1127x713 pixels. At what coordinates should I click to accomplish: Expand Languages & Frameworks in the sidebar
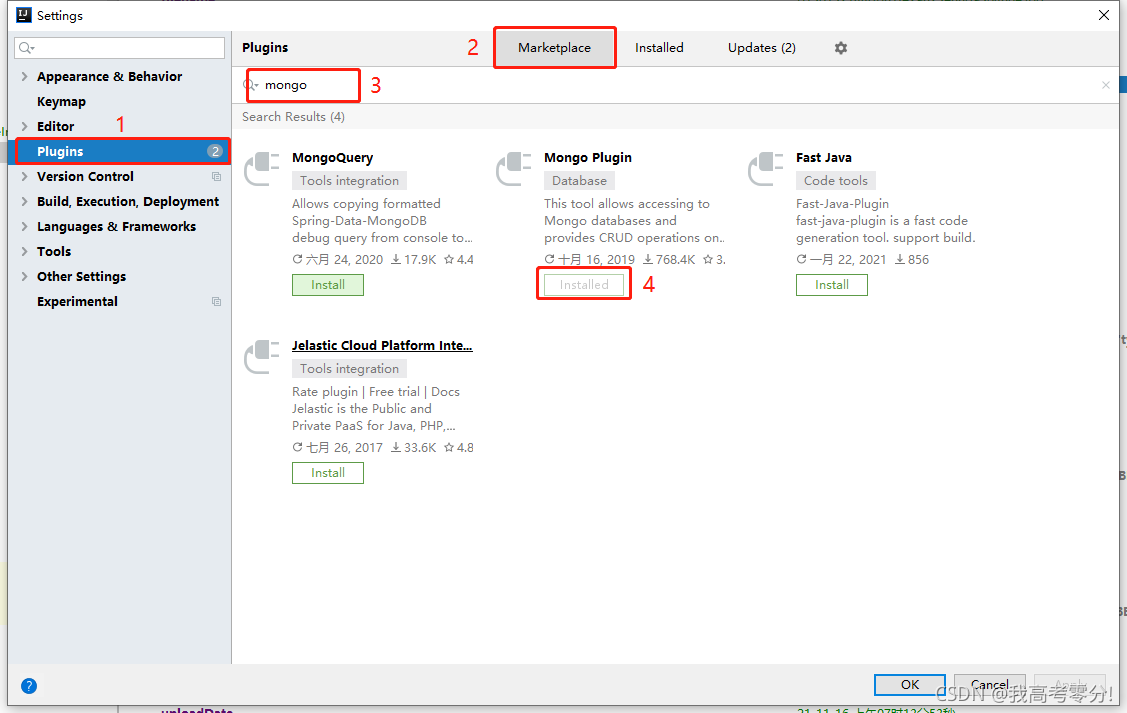tap(24, 226)
